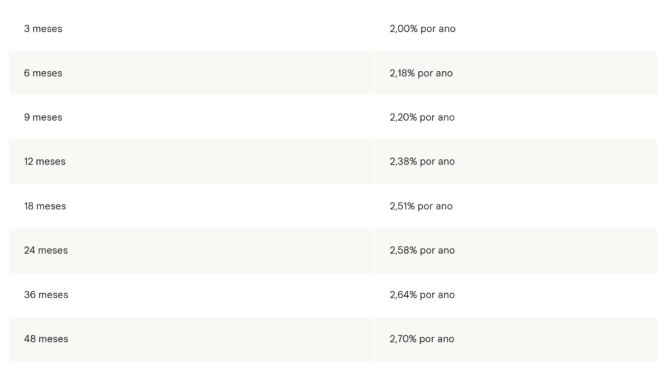
Task: Click the 2,64% por ano rate
Action: point(422,295)
